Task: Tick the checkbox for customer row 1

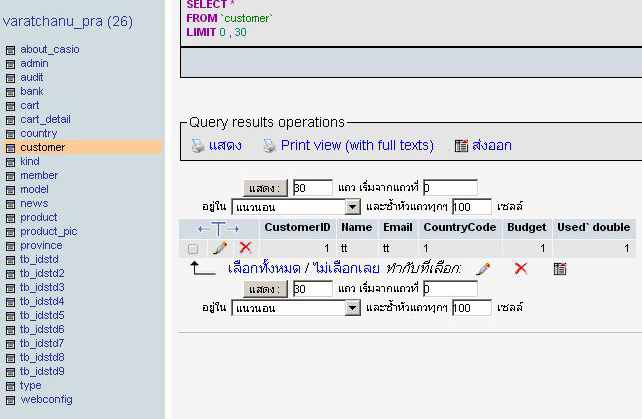Action: click(193, 249)
